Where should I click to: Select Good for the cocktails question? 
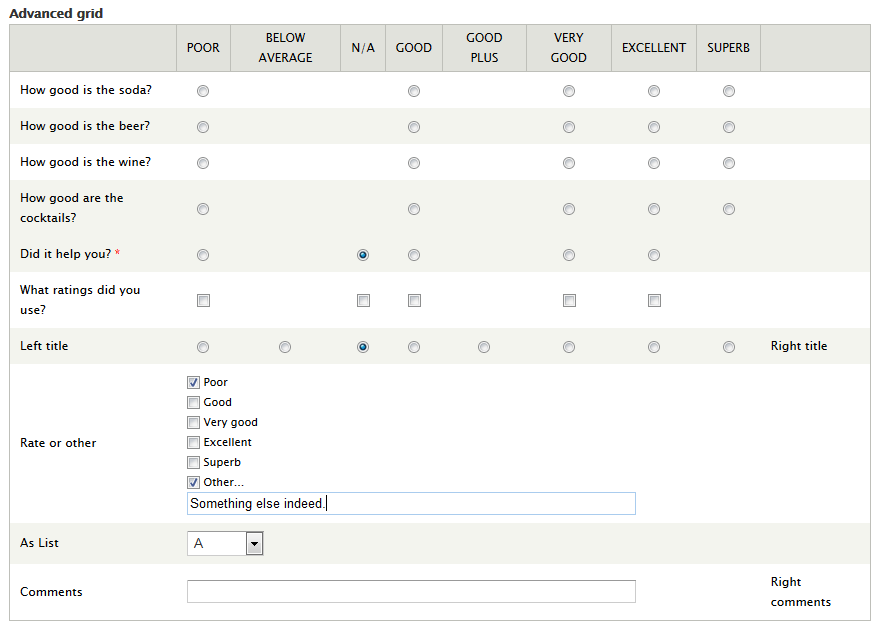point(414,209)
